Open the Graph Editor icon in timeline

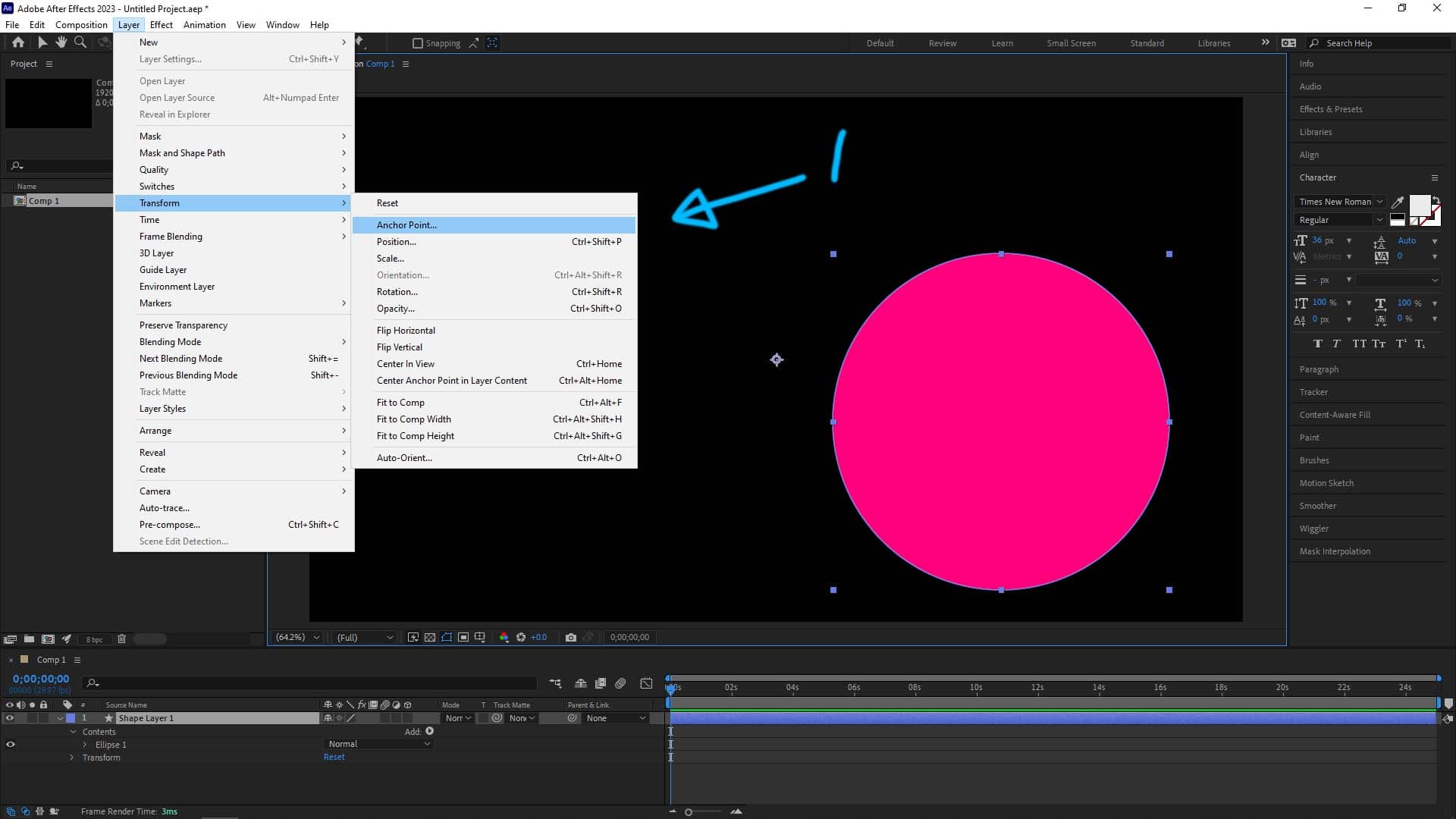coord(646,683)
